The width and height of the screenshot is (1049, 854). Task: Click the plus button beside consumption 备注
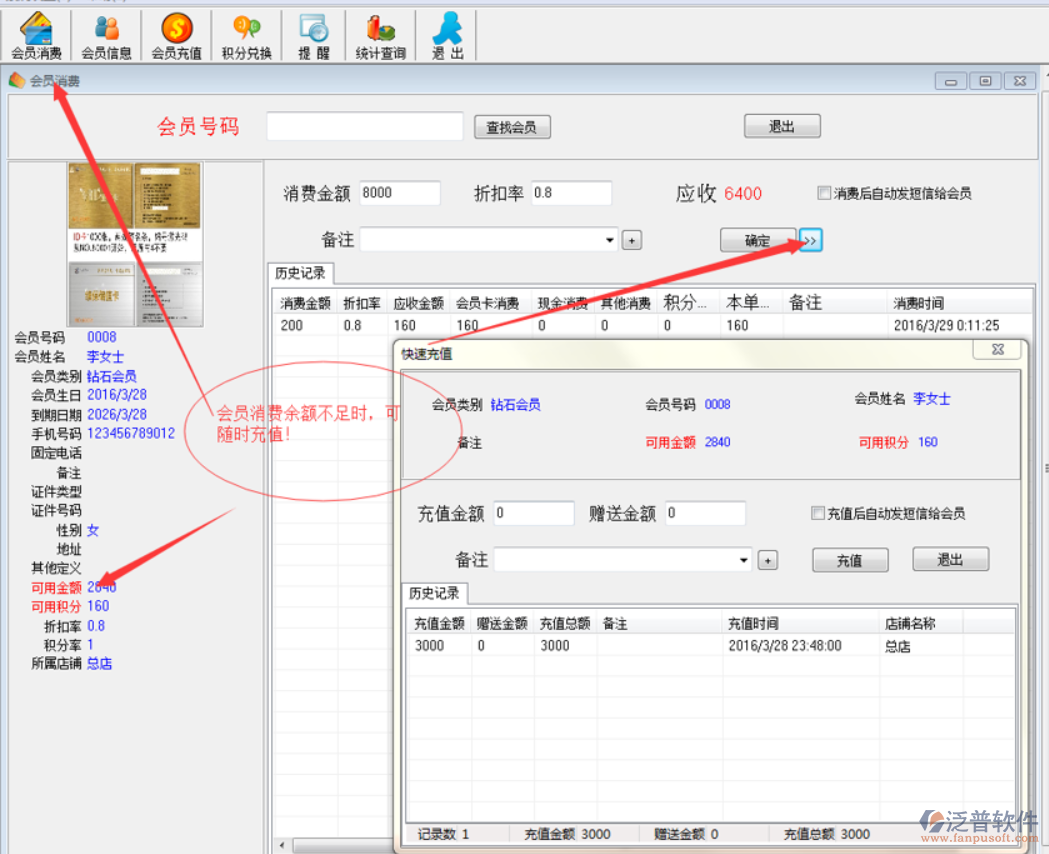pos(632,241)
